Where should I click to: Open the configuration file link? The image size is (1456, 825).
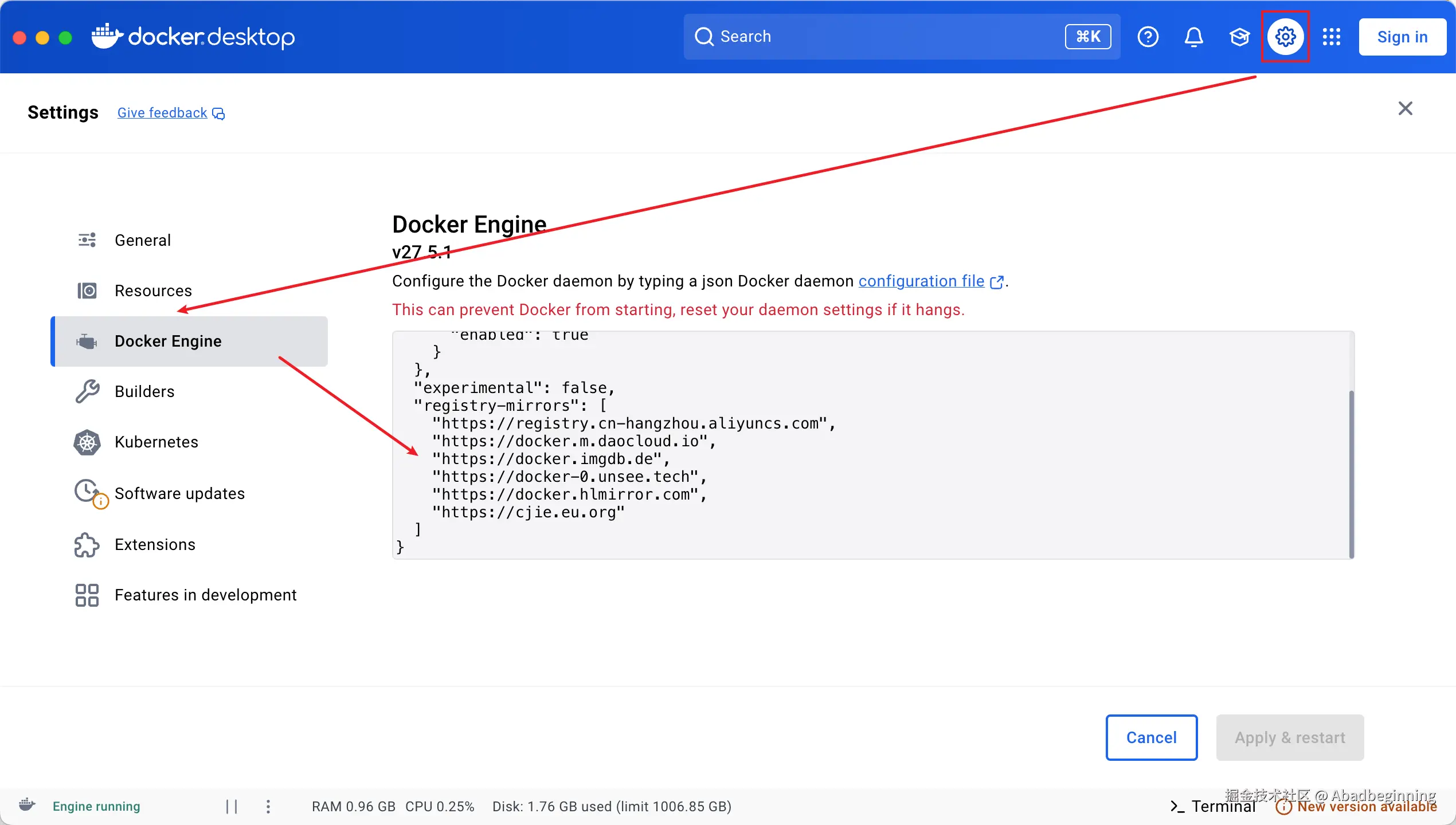[921, 281]
